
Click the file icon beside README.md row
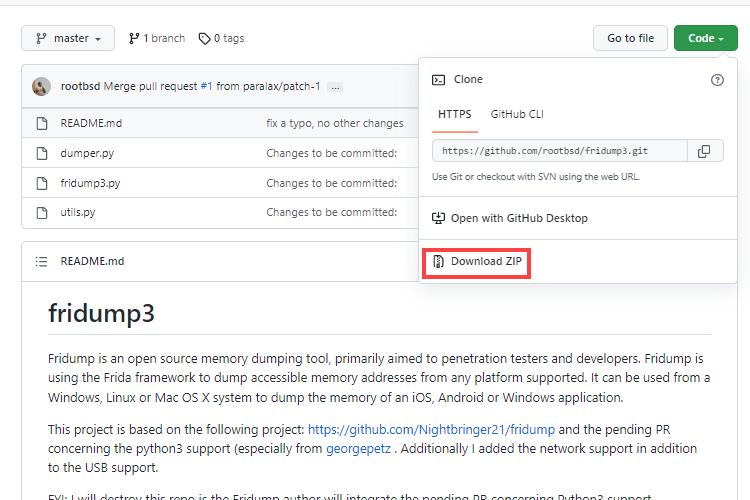tap(42, 123)
